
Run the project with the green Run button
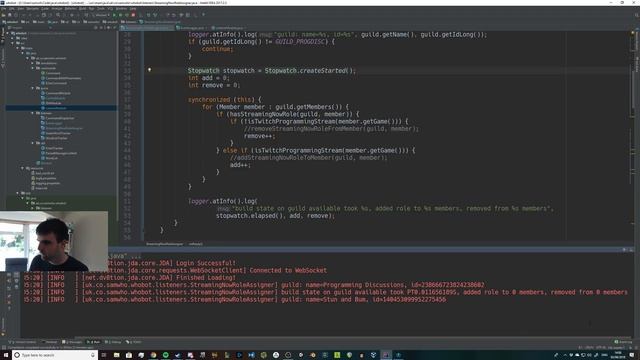coord(114,15)
